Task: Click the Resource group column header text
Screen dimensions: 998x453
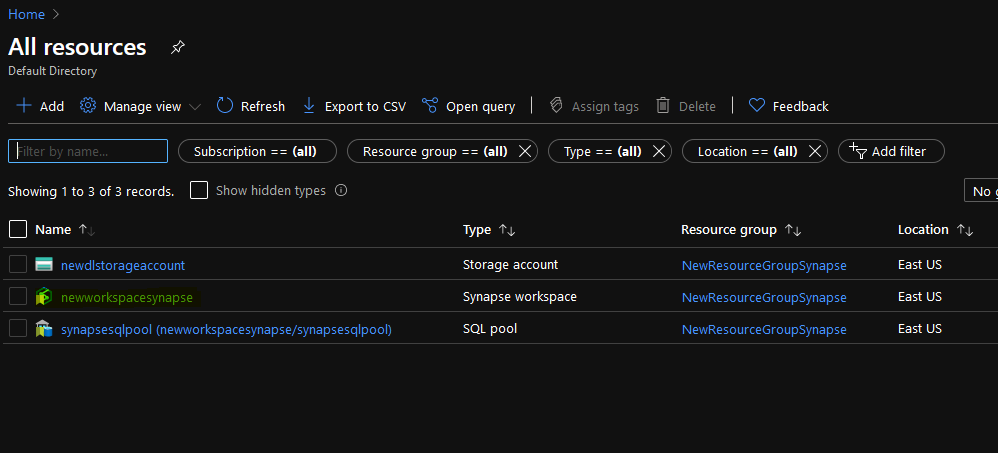Action: tap(729, 230)
